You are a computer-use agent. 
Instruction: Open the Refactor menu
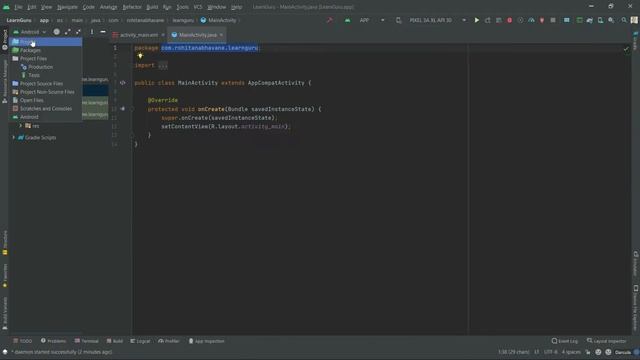[132, 7]
